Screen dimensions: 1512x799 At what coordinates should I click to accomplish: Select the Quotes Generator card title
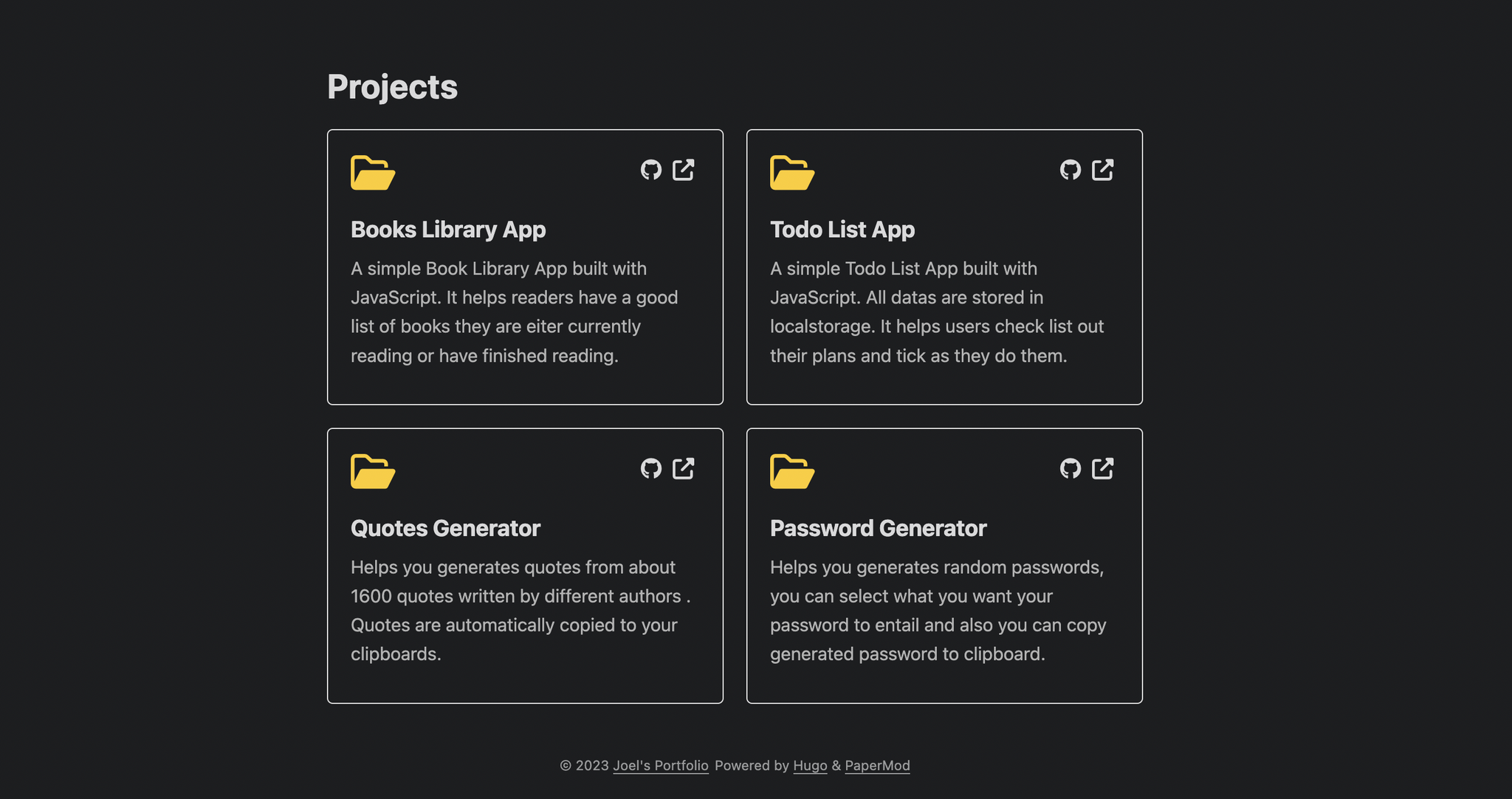(x=445, y=528)
